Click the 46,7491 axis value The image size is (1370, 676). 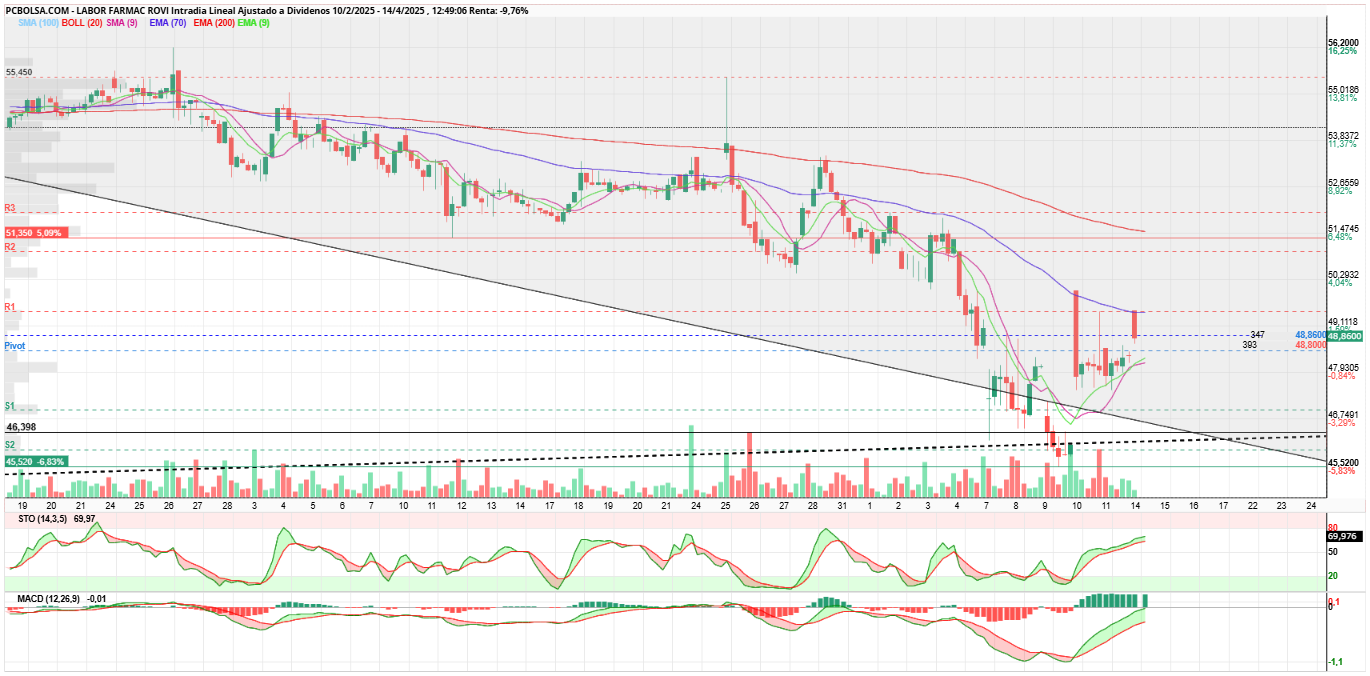pos(1343,414)
